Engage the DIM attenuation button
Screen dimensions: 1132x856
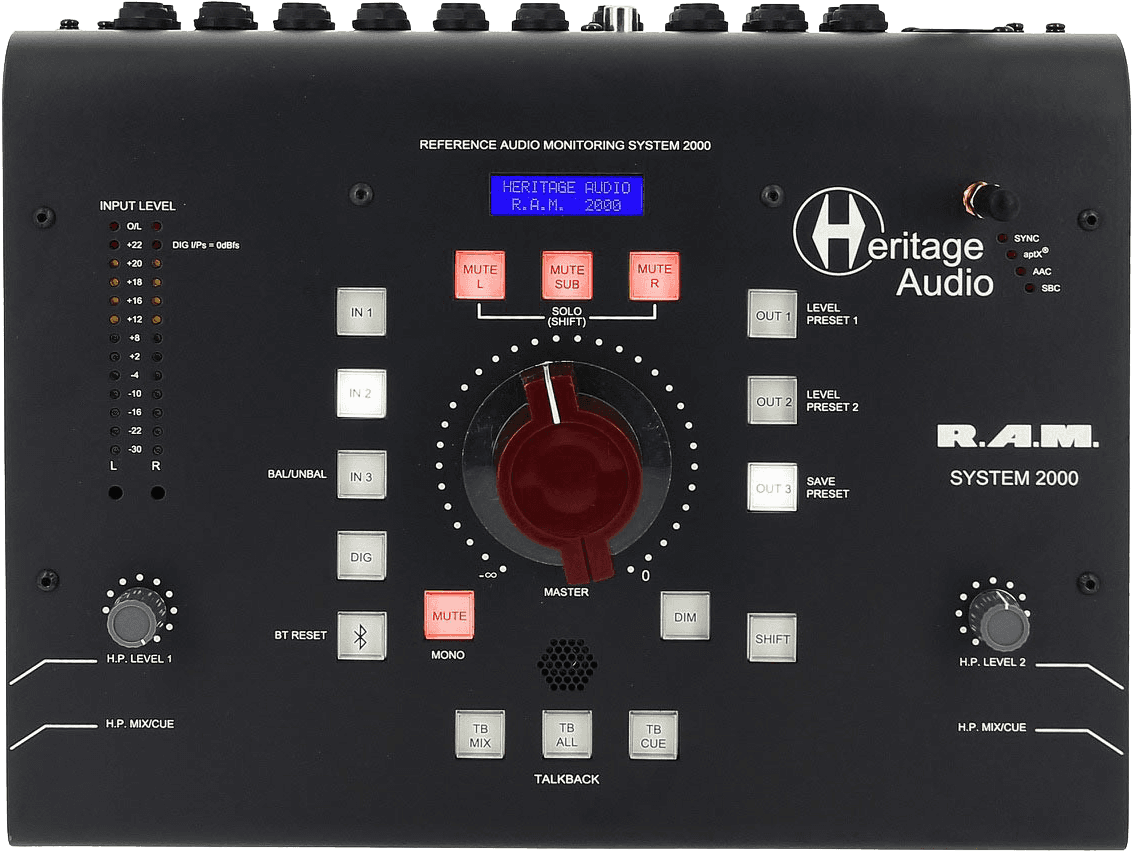pyautogui.click(x=685, y=616)
